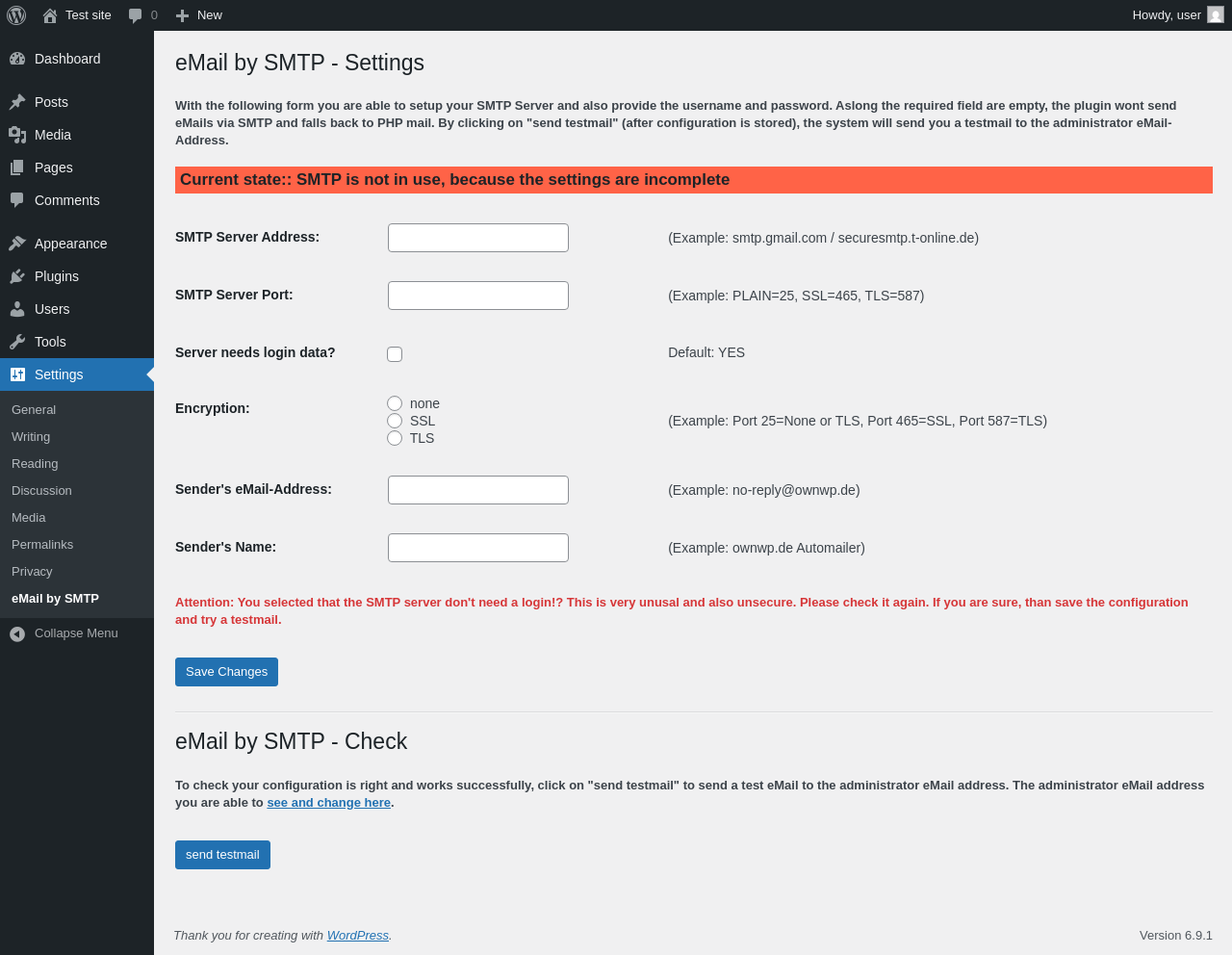
Task: Select the TLS encryption option
Action: point(395,438)
